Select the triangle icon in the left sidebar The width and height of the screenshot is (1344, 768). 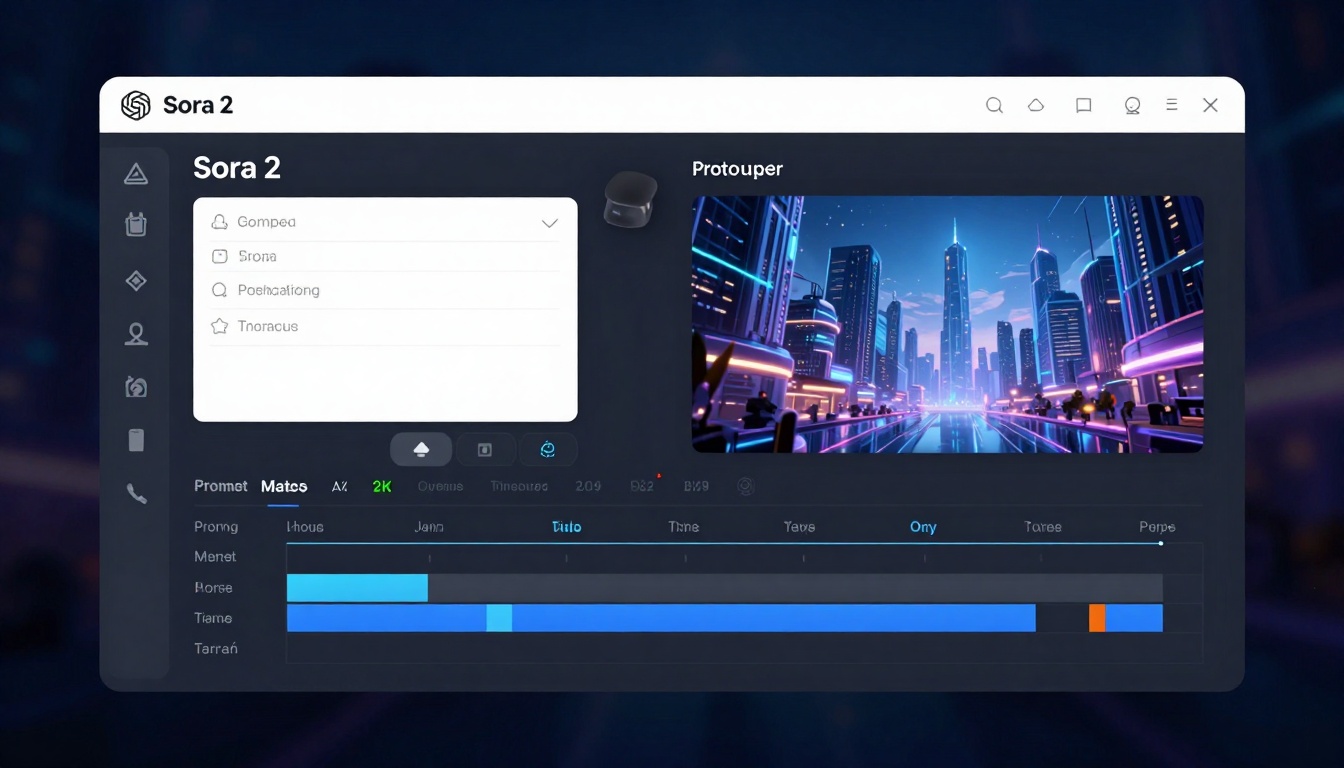[136, 174]
